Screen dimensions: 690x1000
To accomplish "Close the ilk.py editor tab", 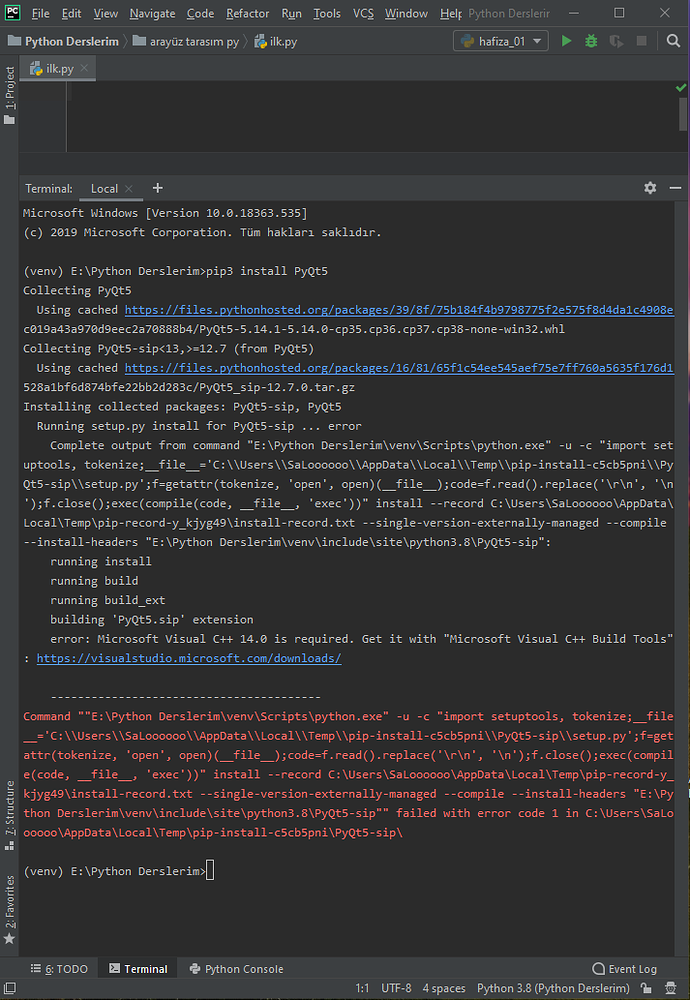I will [84, 68].
